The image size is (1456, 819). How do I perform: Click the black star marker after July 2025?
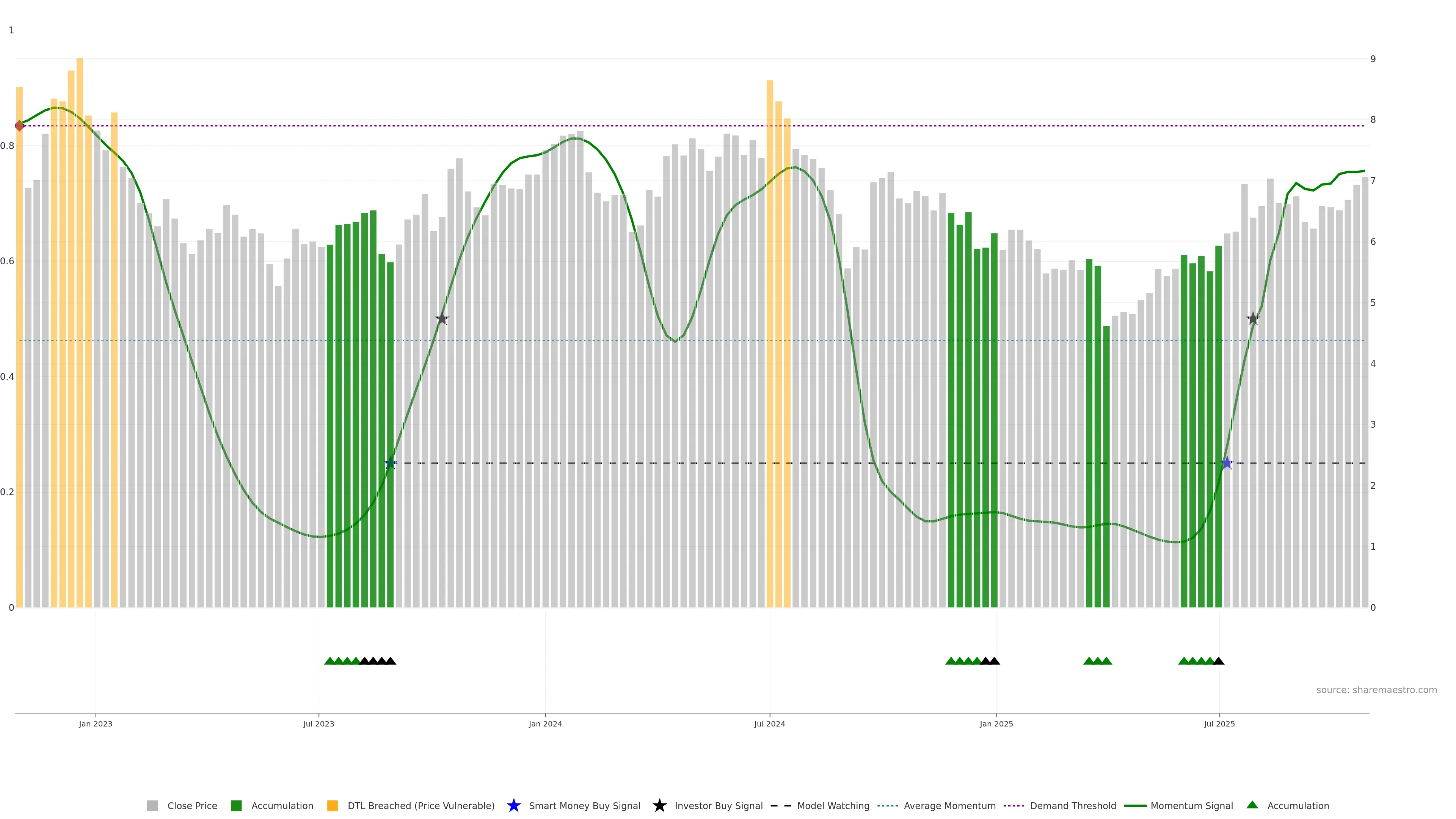pos(1253,319)
